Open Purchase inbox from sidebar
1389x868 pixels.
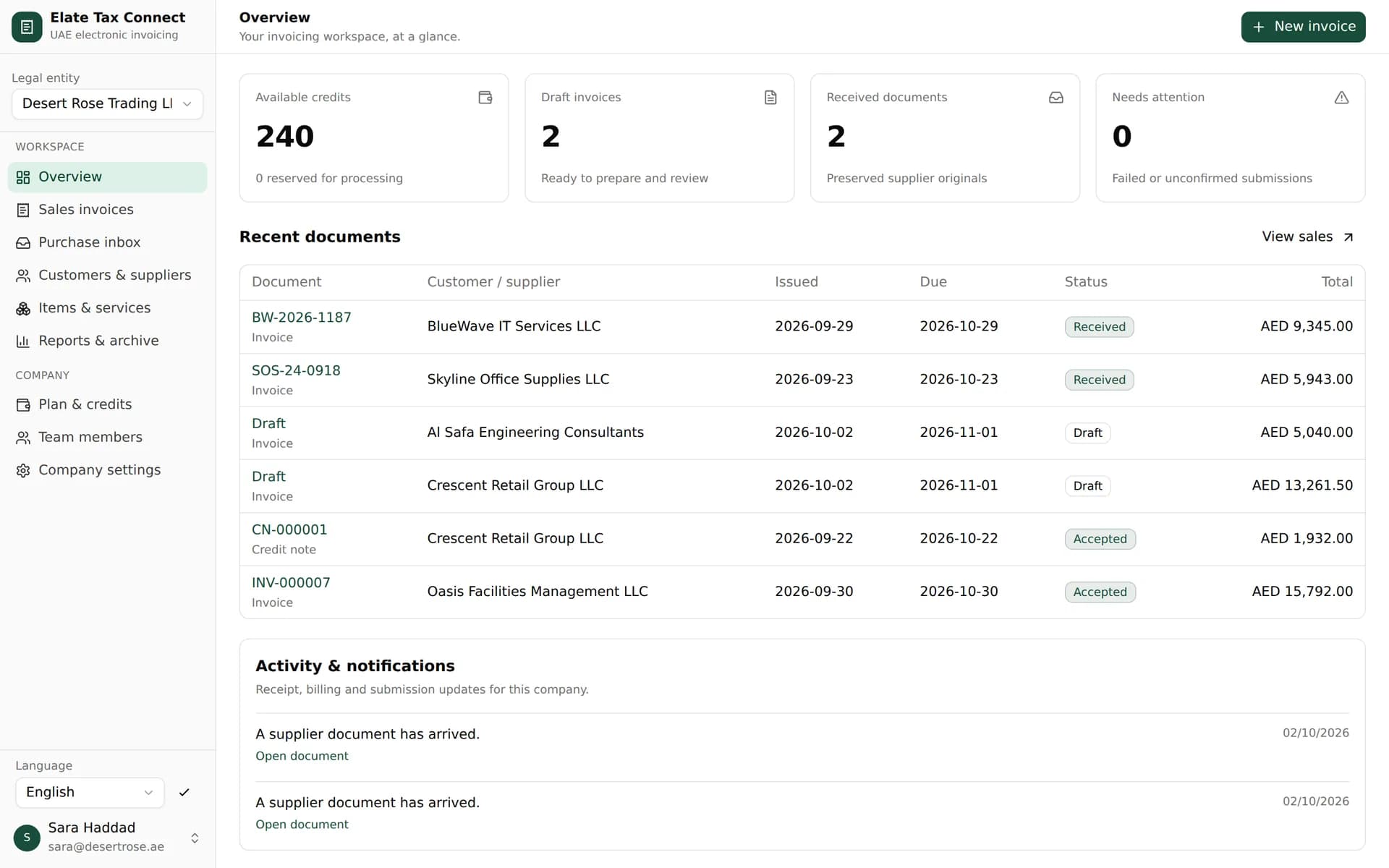point(107,242)
